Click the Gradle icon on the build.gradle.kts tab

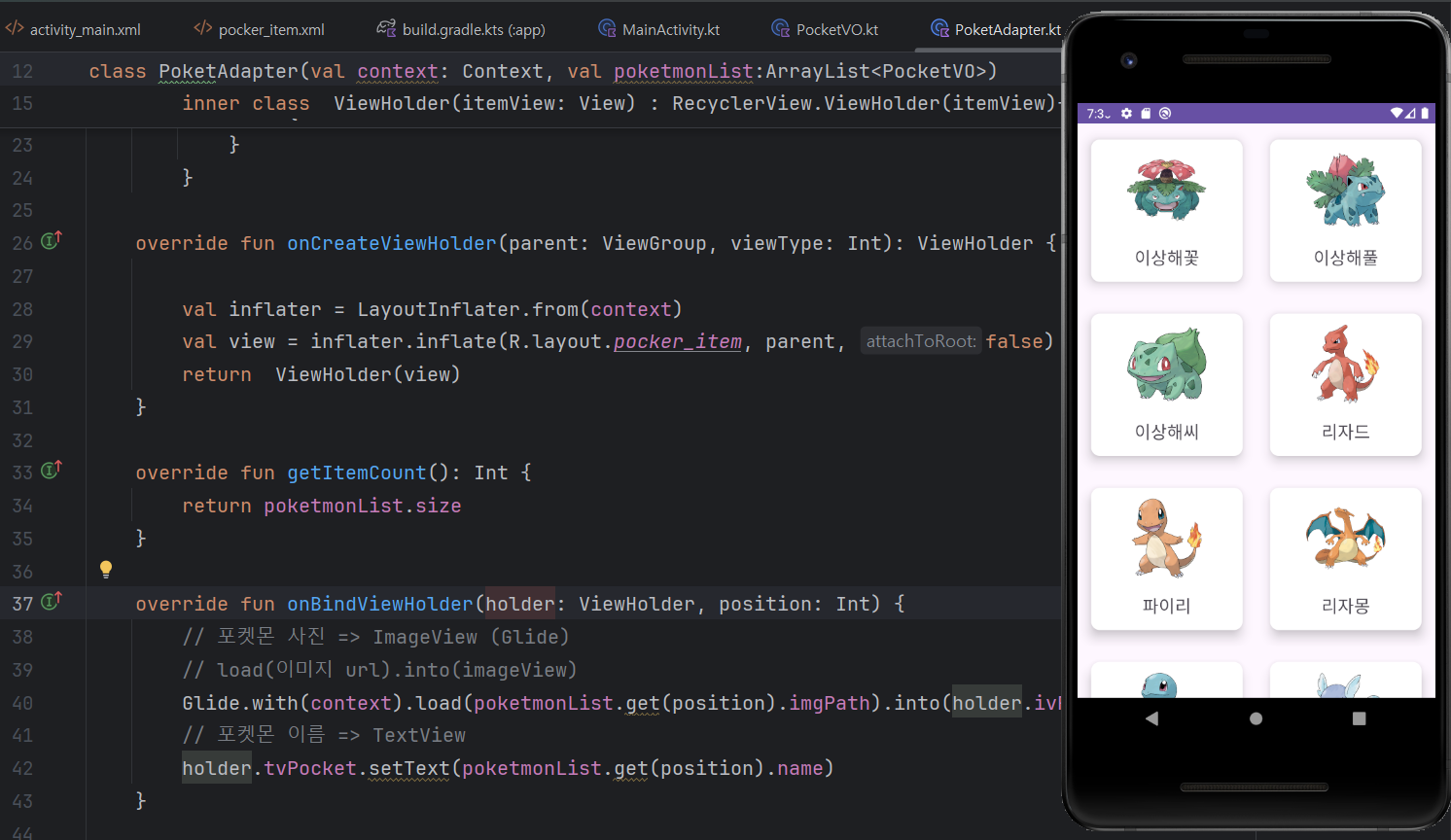(x=386, y=28)
